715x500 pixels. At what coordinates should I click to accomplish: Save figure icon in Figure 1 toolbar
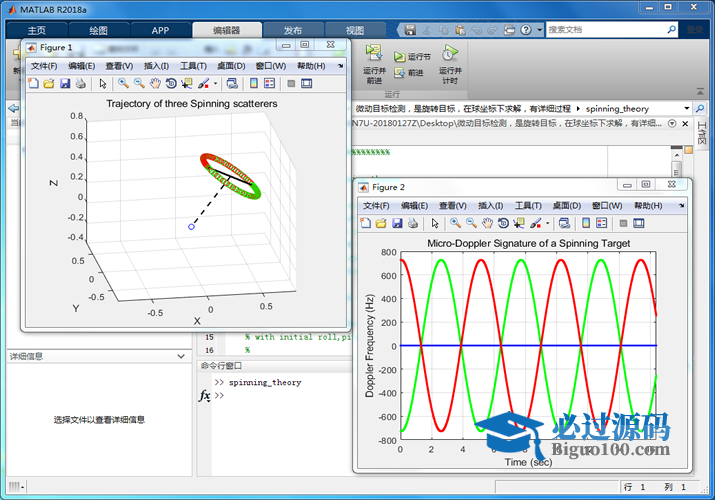pyautogui.click(x=65, y=83)
